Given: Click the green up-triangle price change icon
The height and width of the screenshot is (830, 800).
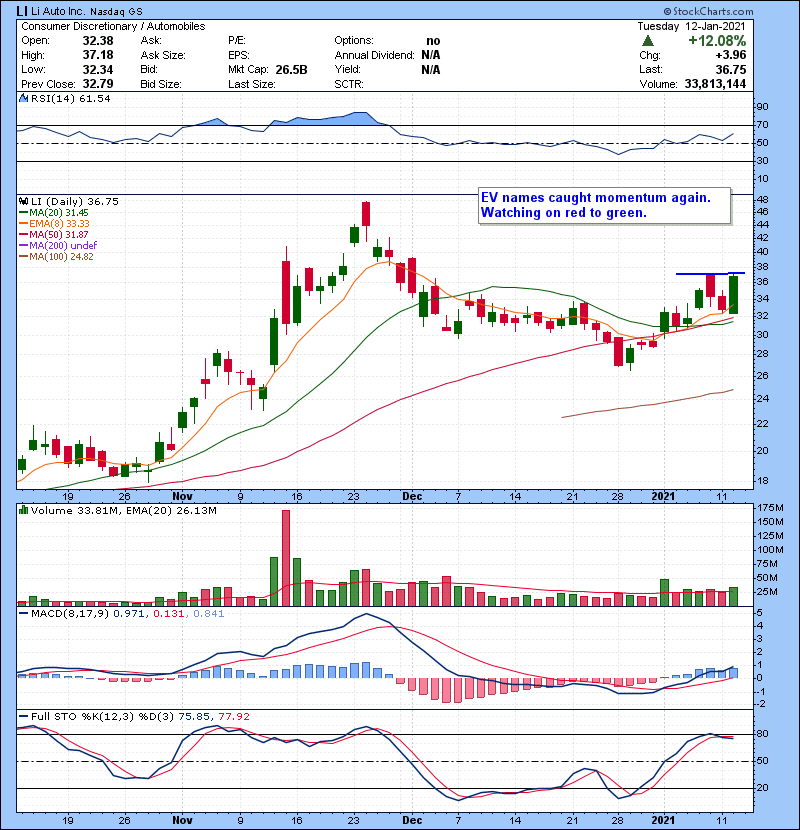Looking at the screenshot, I should click(648, 41).
